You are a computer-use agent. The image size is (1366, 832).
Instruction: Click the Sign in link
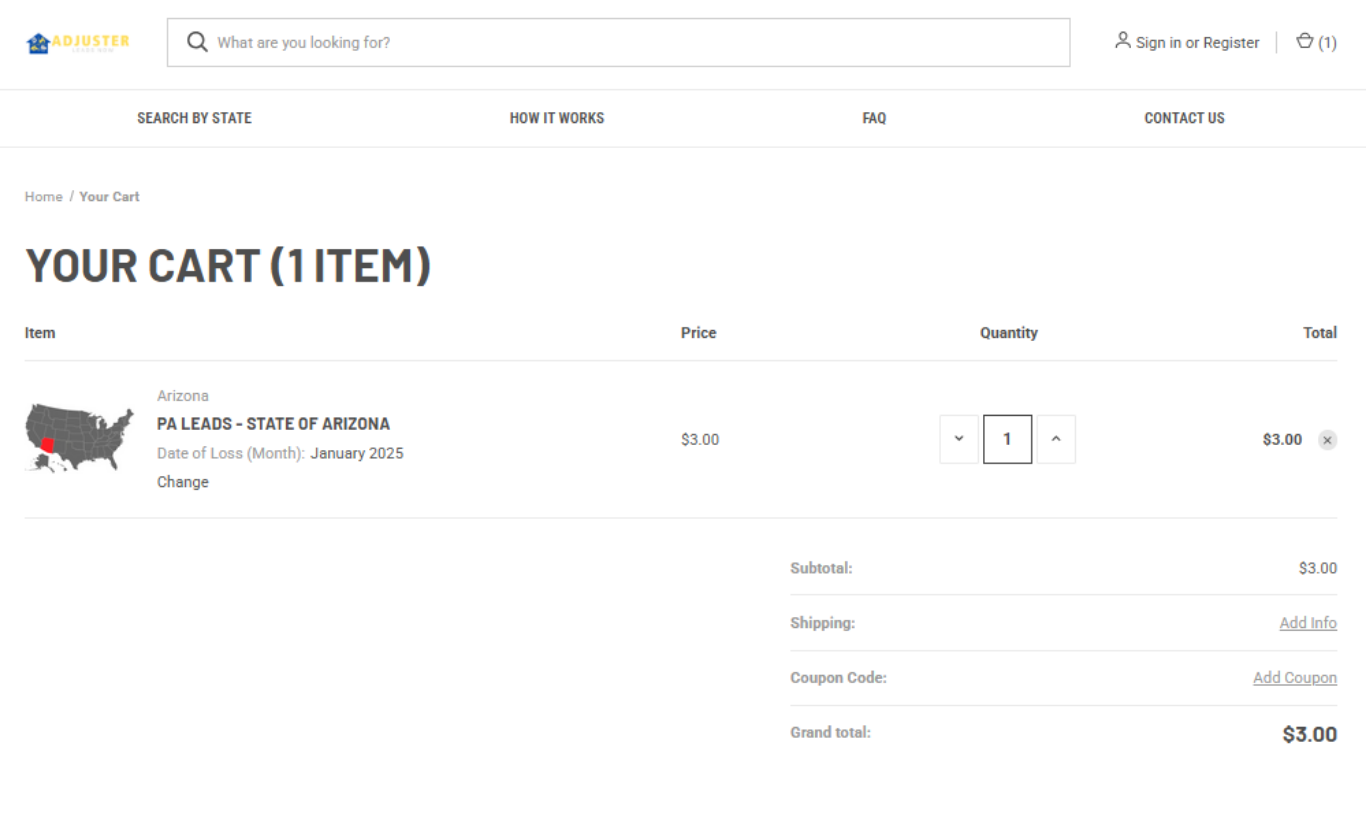(1158, 43)
